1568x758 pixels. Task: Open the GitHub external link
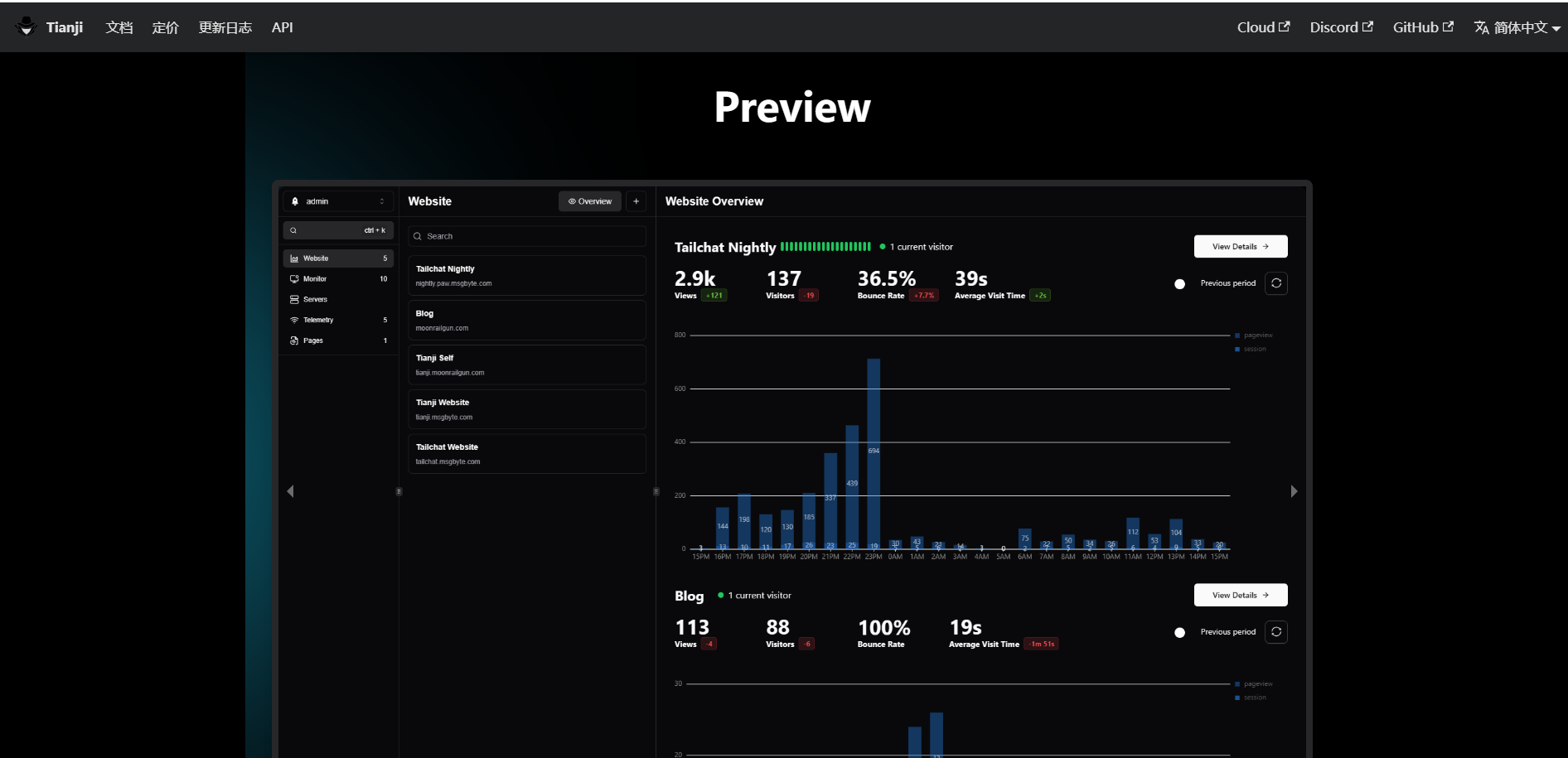click(x=1422, y=27)
